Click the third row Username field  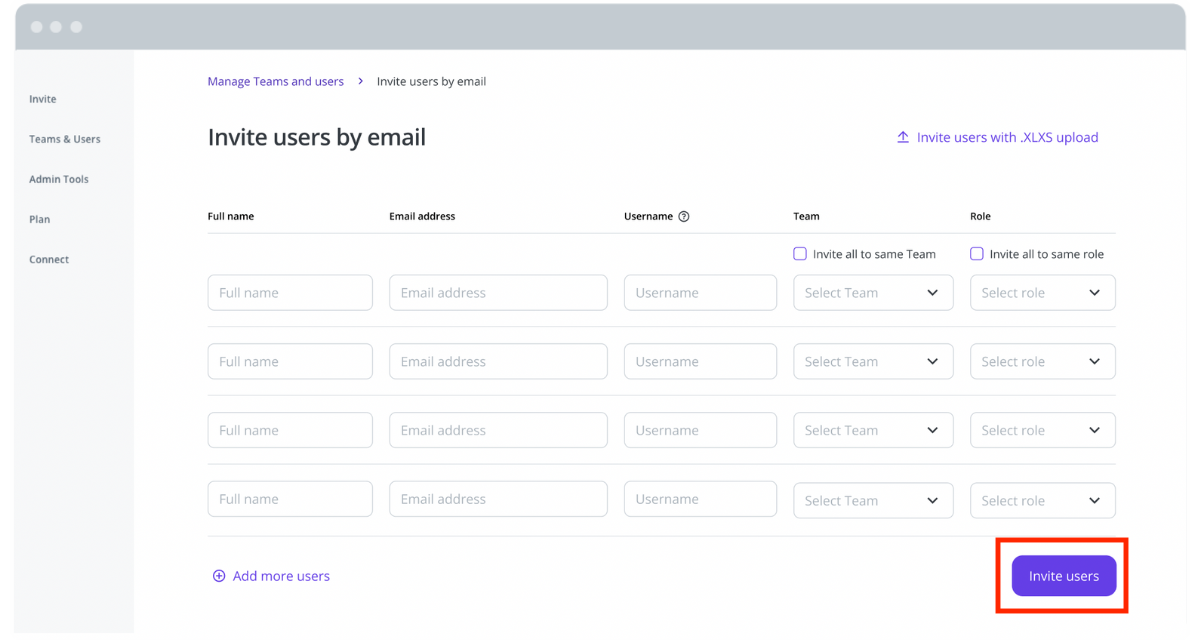click(x=700, y=431)
